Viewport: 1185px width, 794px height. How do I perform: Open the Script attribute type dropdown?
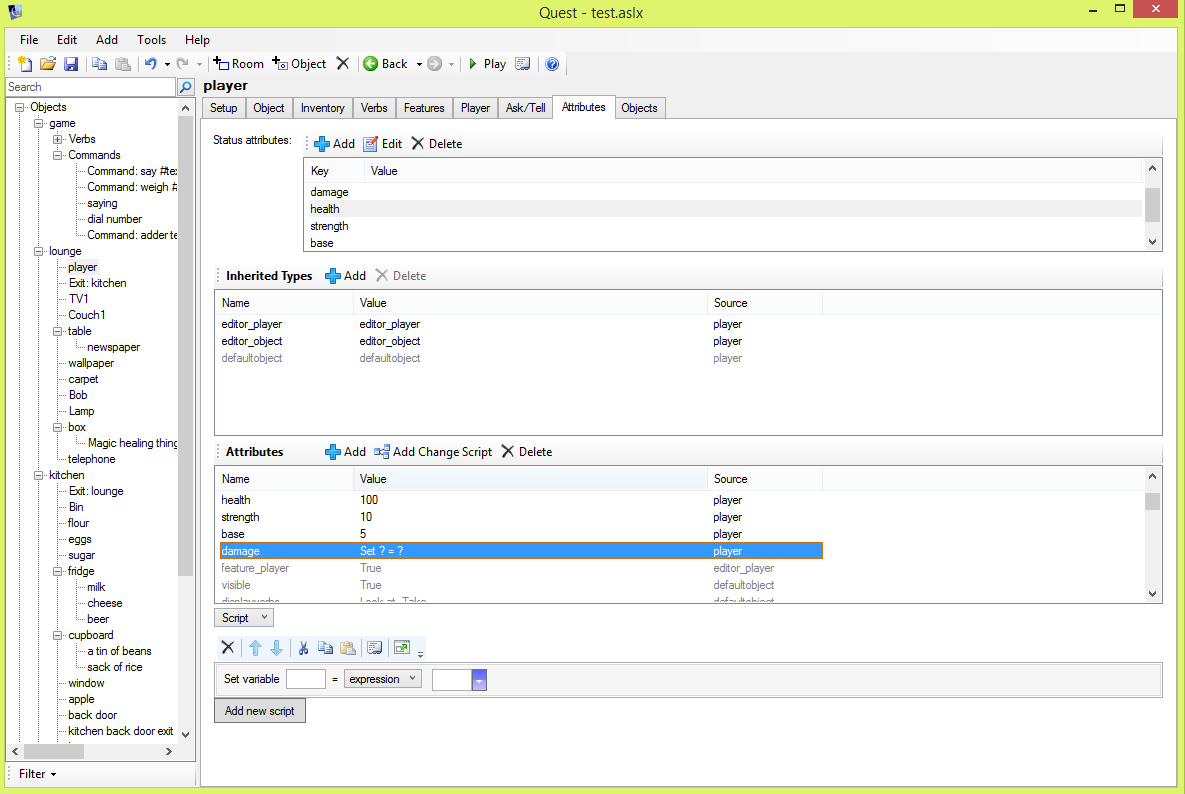pos(244,618)
